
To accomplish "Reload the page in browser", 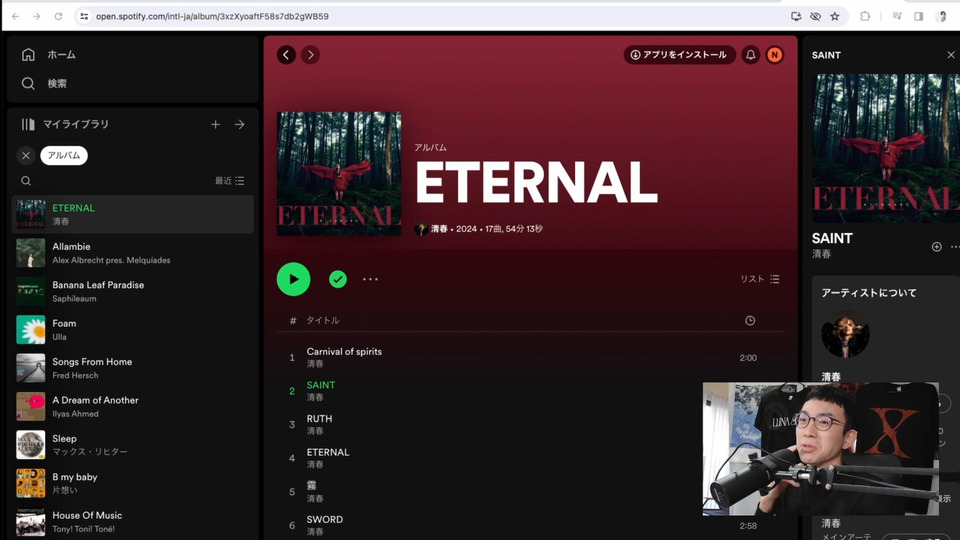I will 58,17.
